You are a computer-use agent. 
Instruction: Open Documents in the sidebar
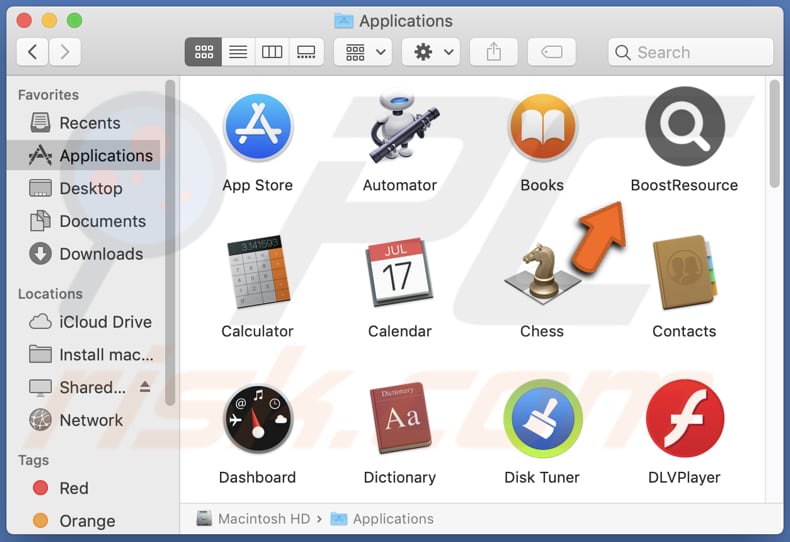tap(84, 221)
